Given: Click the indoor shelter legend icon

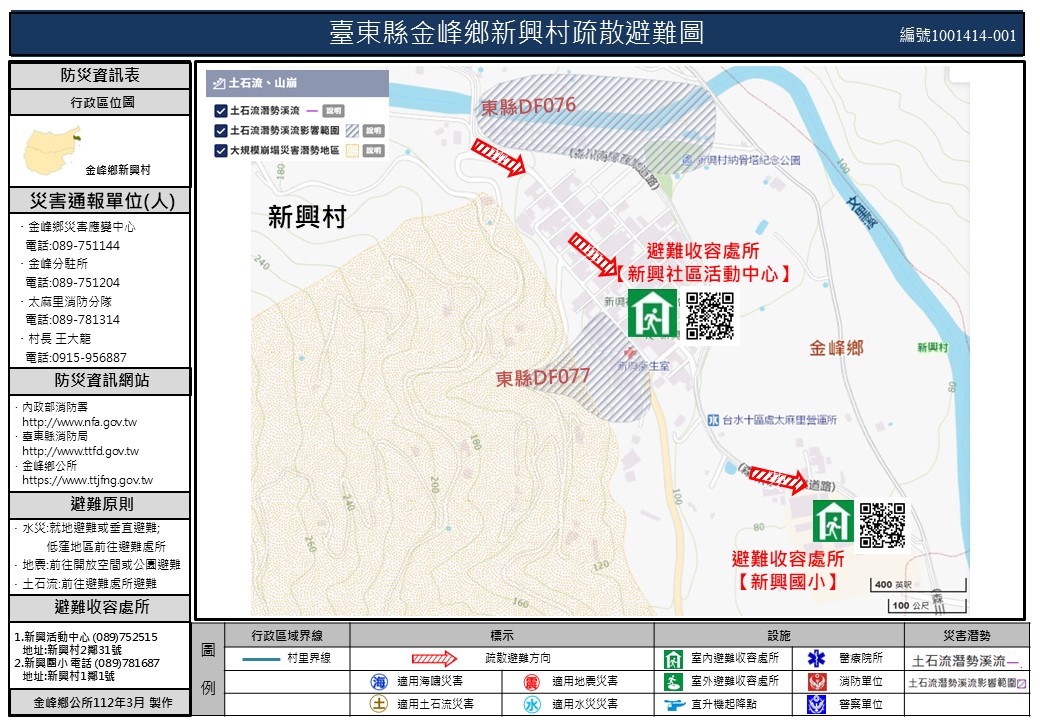Looking at the screenshot, I should pyautogui.click(x=673, y=659).
